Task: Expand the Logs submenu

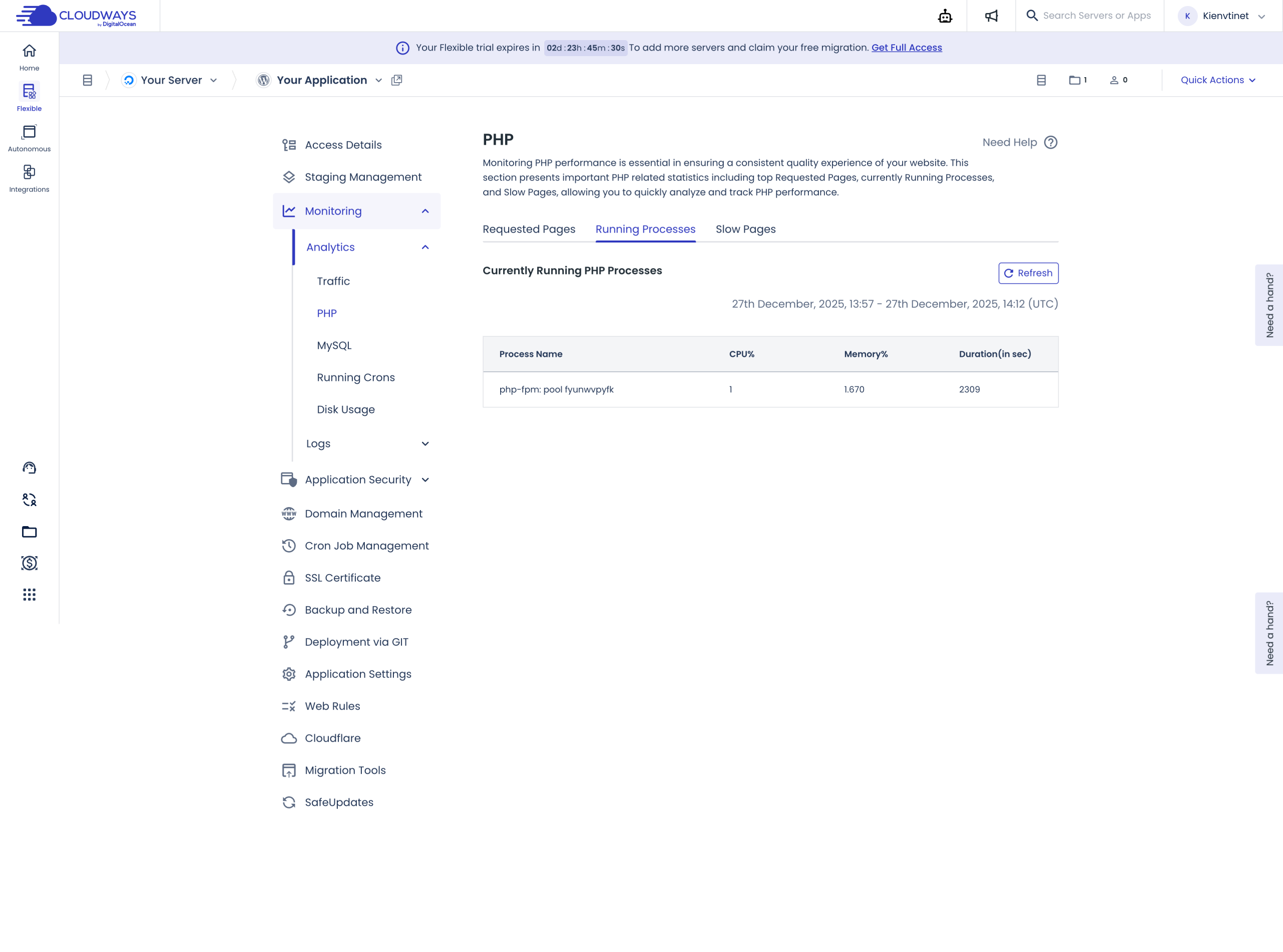Action: (425, 444)
